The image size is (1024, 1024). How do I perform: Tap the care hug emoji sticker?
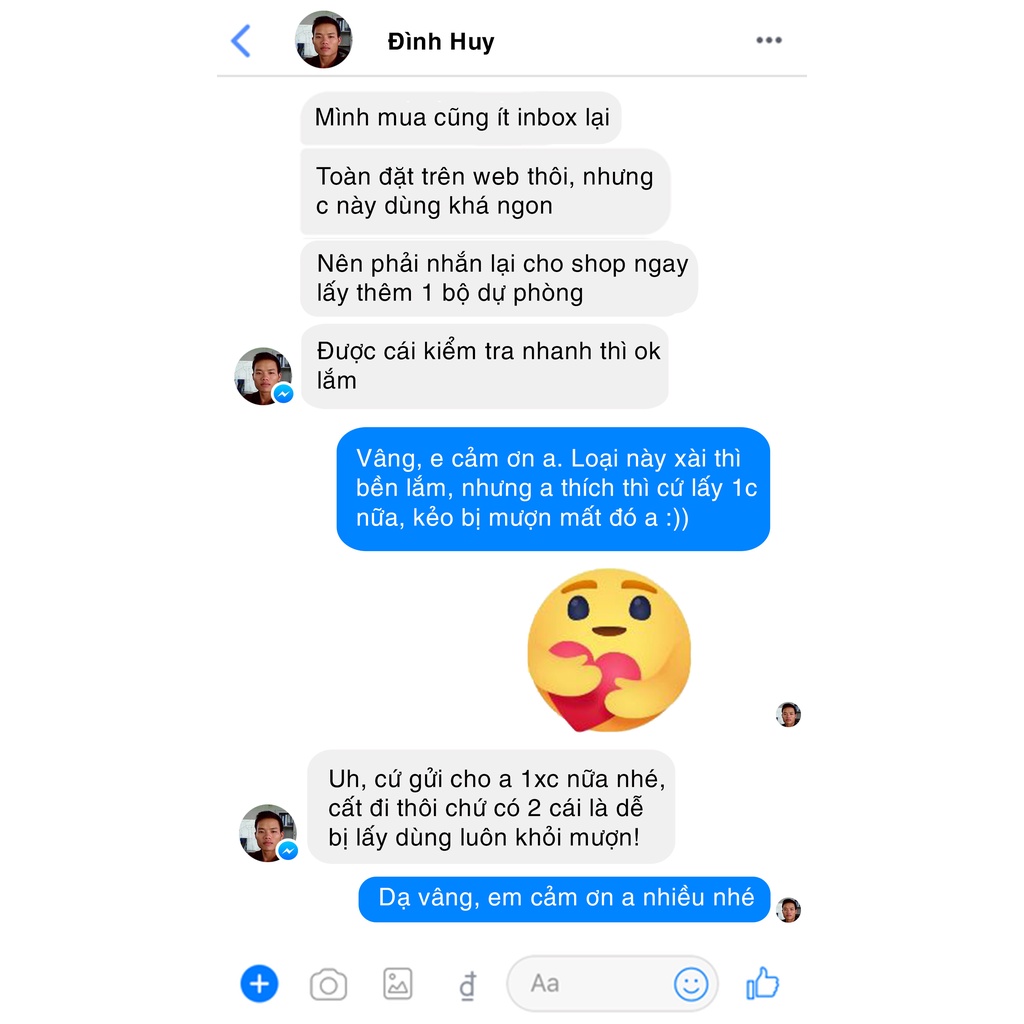[609, 650]
